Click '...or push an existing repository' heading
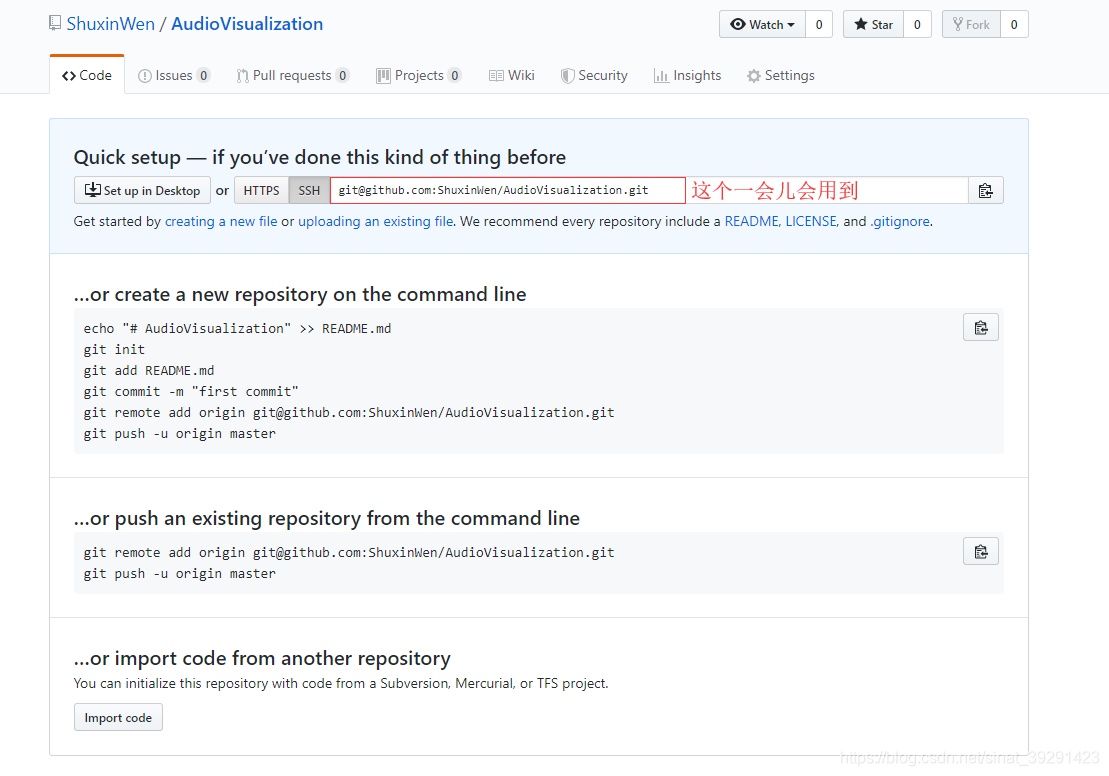 327,519
